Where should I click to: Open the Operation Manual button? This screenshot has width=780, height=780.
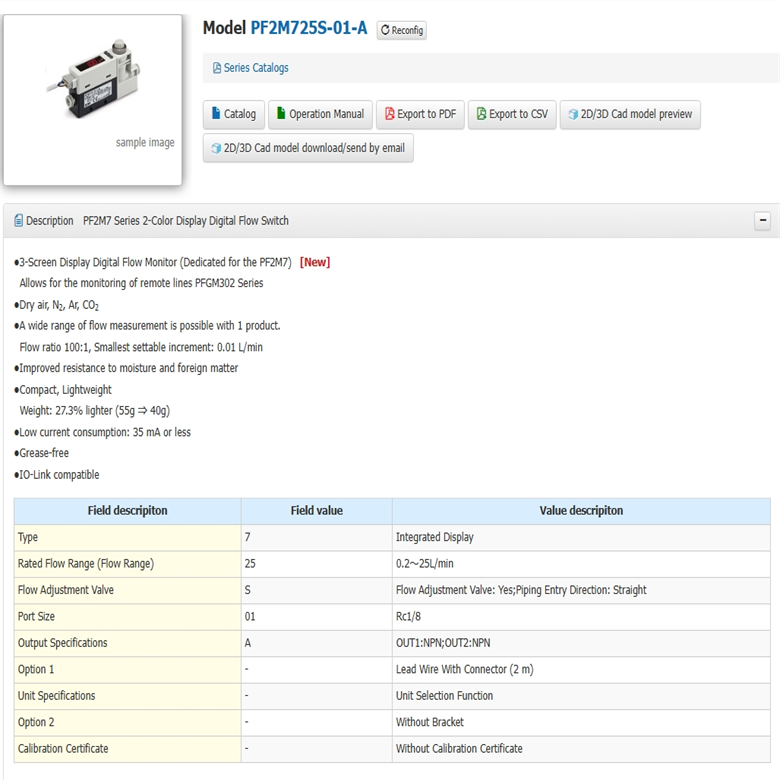[x=320, y=114]
